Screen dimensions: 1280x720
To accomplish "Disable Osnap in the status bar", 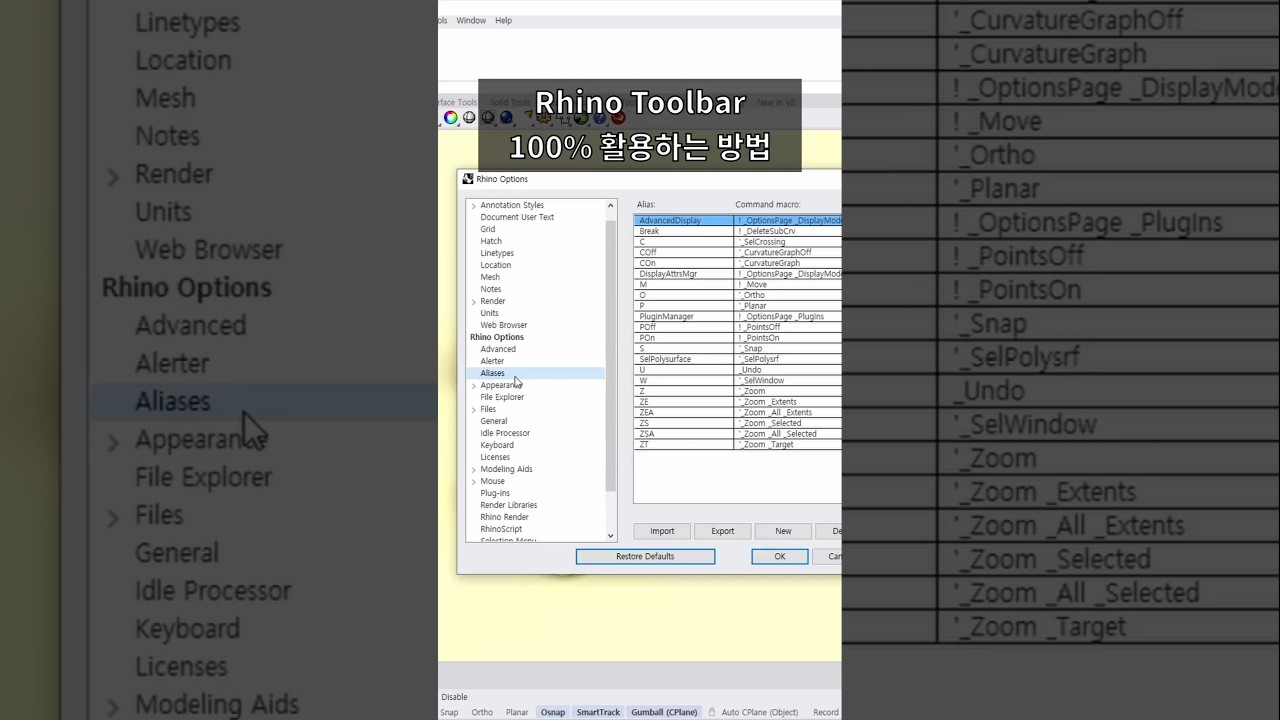I will pyautogui.click(x=553, y=712).
